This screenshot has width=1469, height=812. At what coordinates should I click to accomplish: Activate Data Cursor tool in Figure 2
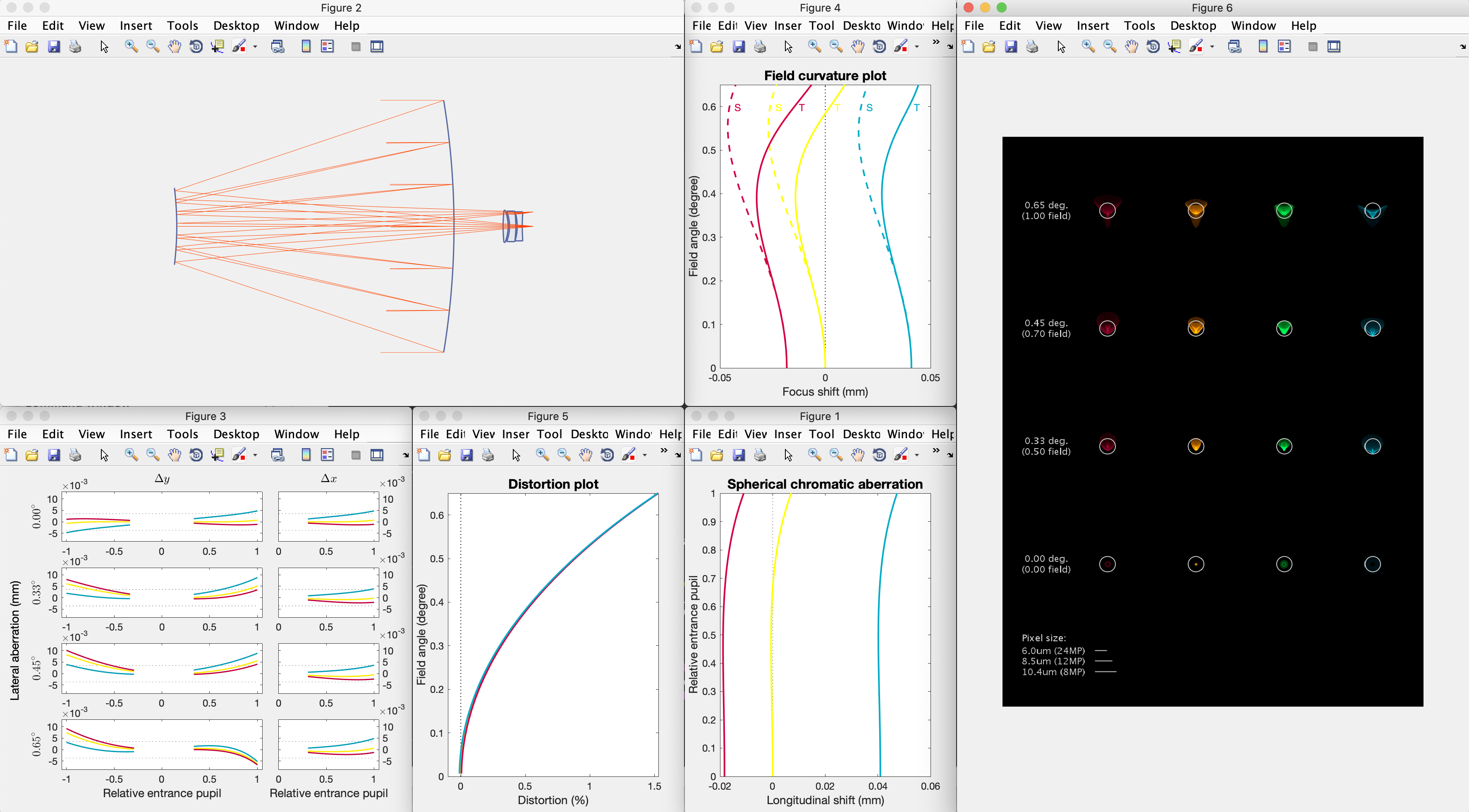(217, 47)
